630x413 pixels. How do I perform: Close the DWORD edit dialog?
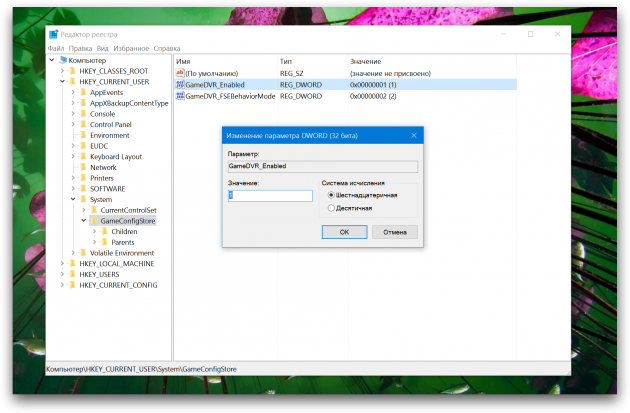click(394, 231)
